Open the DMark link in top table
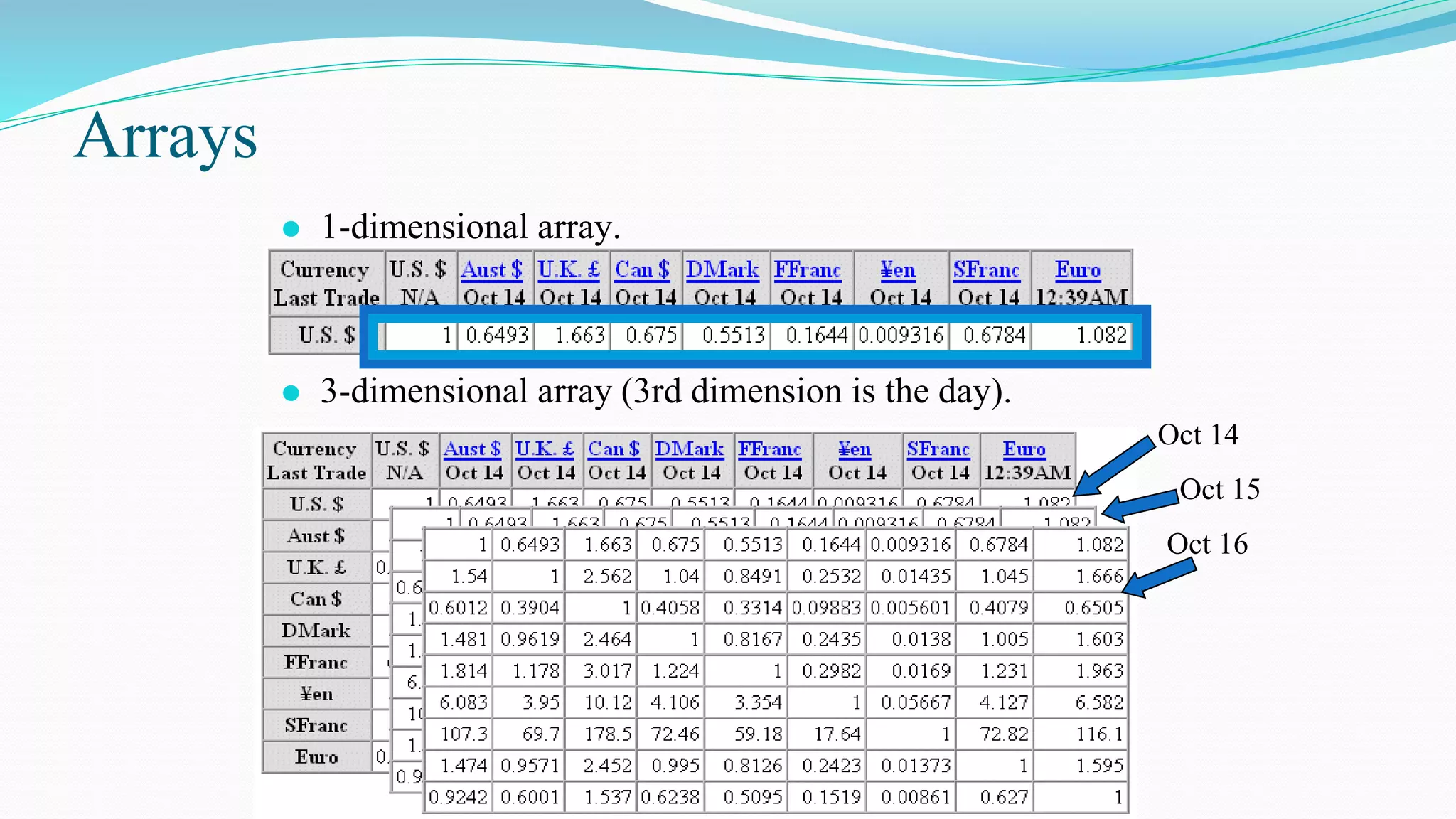1456x819 pixels. 722,270
